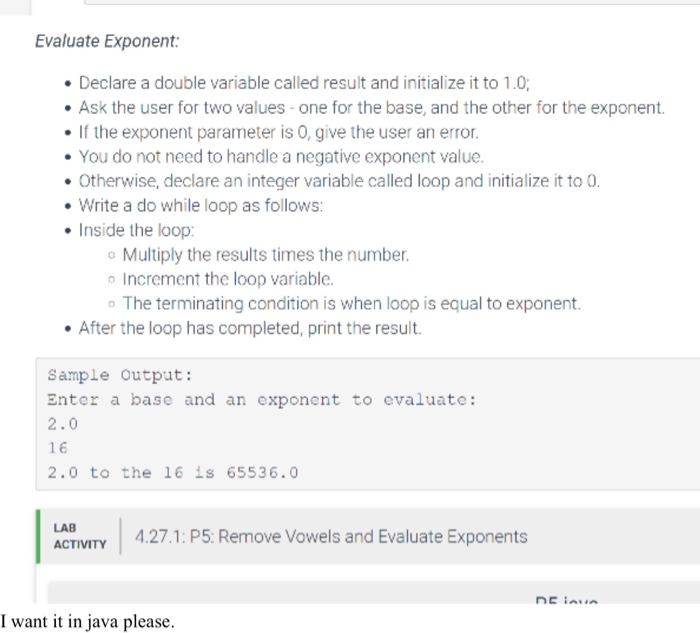Image resolution: width=700 pixels, height=633 pixels.
Task: Click the '2.0' sample input line
Action: pyautogui.click(x=62, y=424)
